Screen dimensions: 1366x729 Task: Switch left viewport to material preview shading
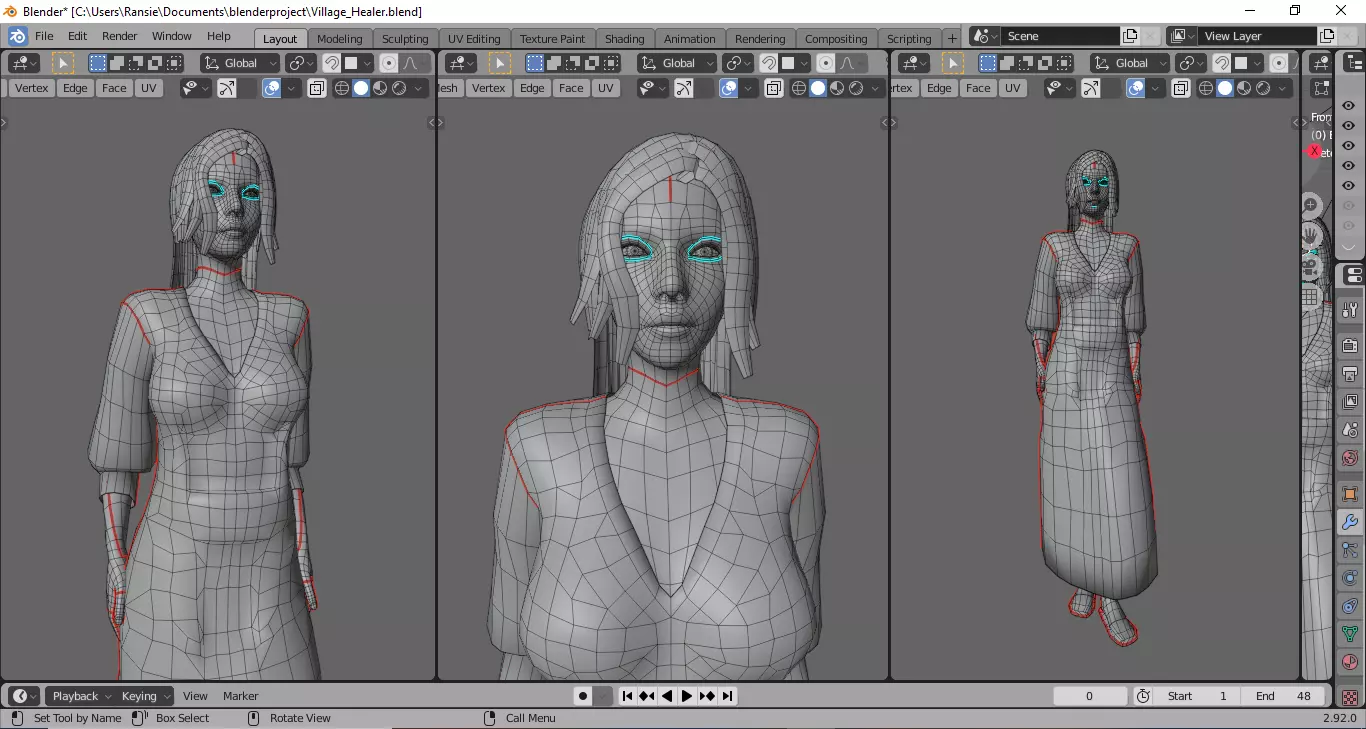[380, 88]
